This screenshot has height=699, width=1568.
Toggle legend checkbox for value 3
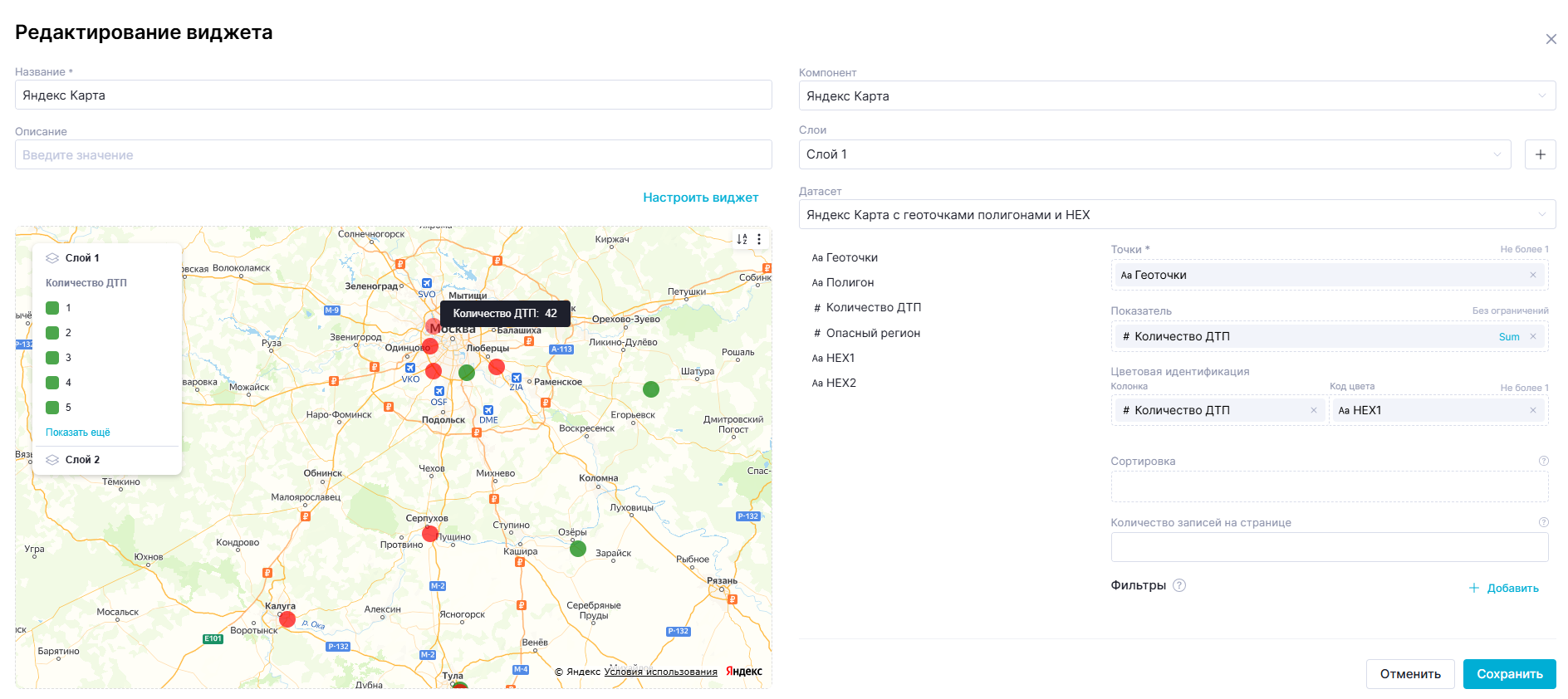click(x=52, y=358)
